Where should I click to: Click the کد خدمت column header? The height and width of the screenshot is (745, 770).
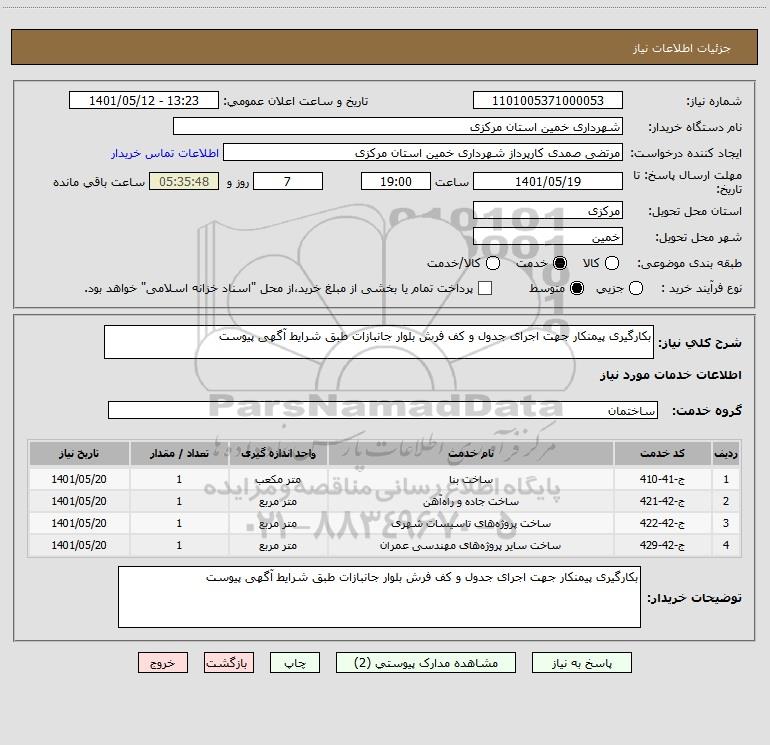pyautogui.click(x=662, y=453)
